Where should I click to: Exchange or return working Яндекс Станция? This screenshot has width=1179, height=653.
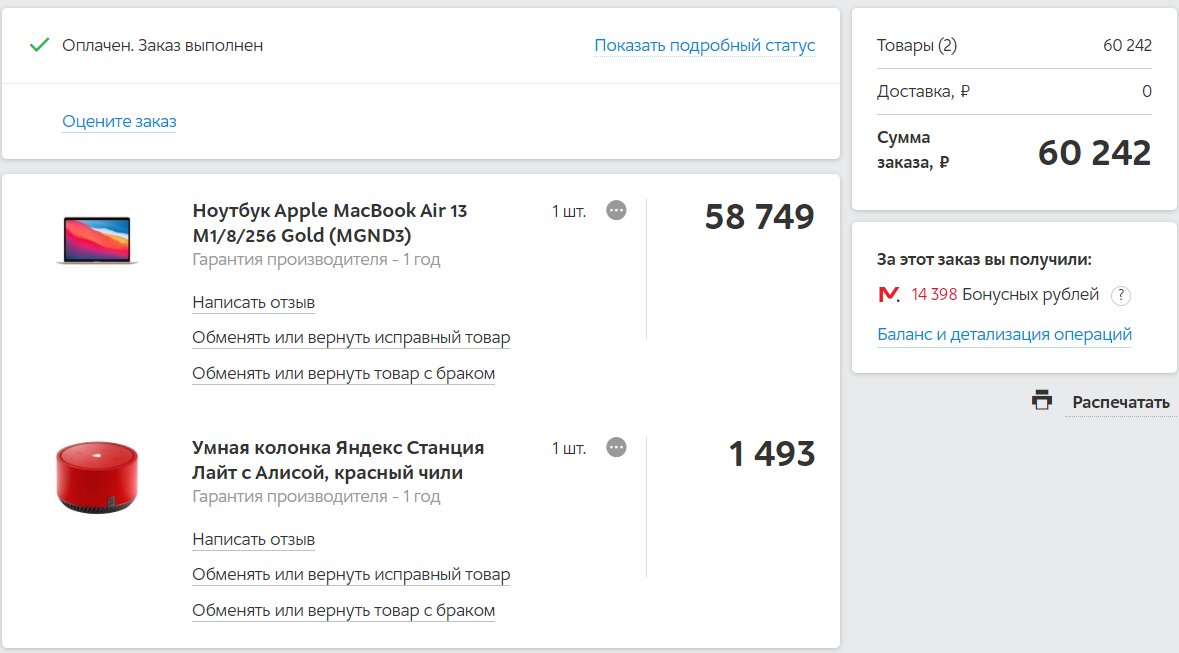351,575
